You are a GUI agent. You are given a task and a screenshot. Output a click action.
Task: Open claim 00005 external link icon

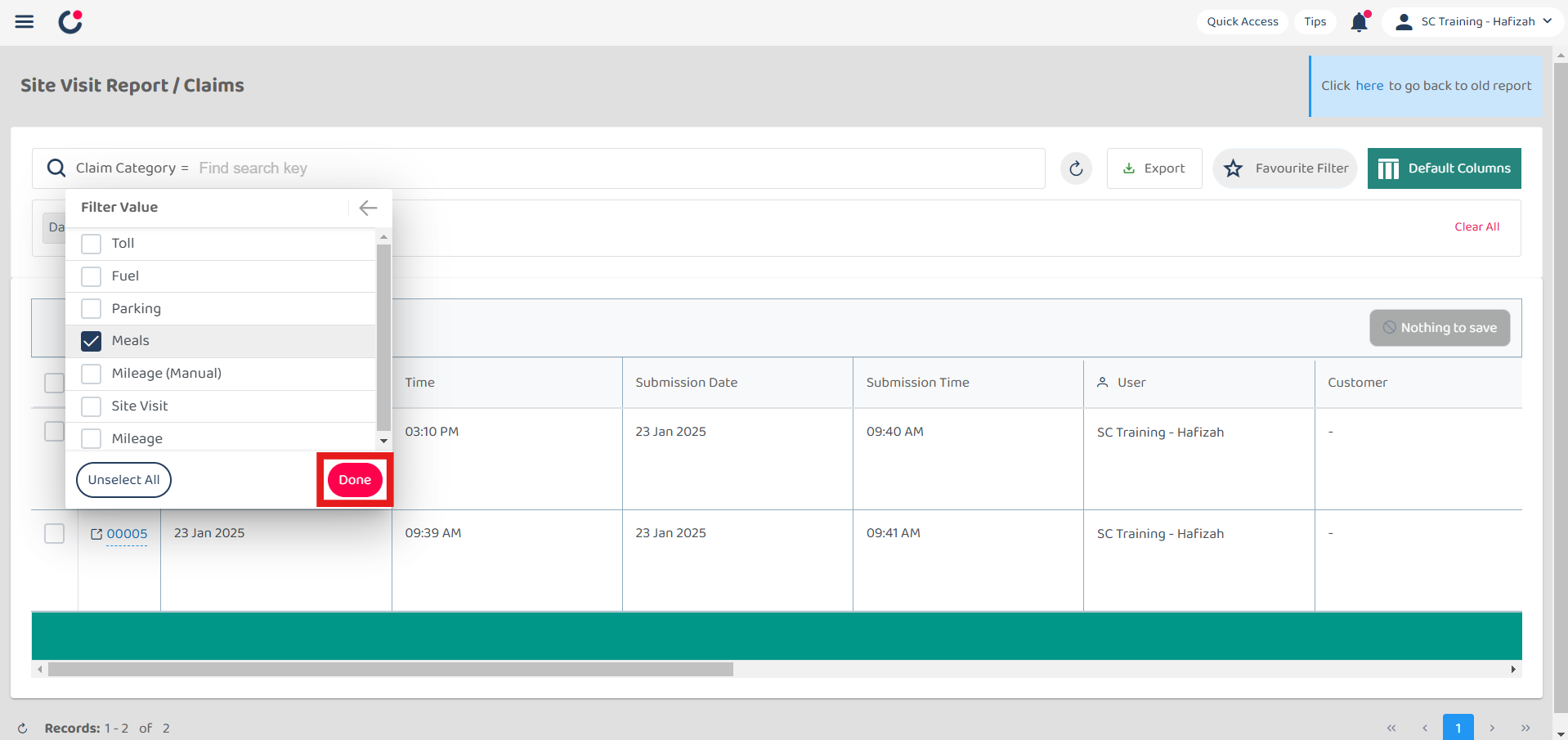96,534
